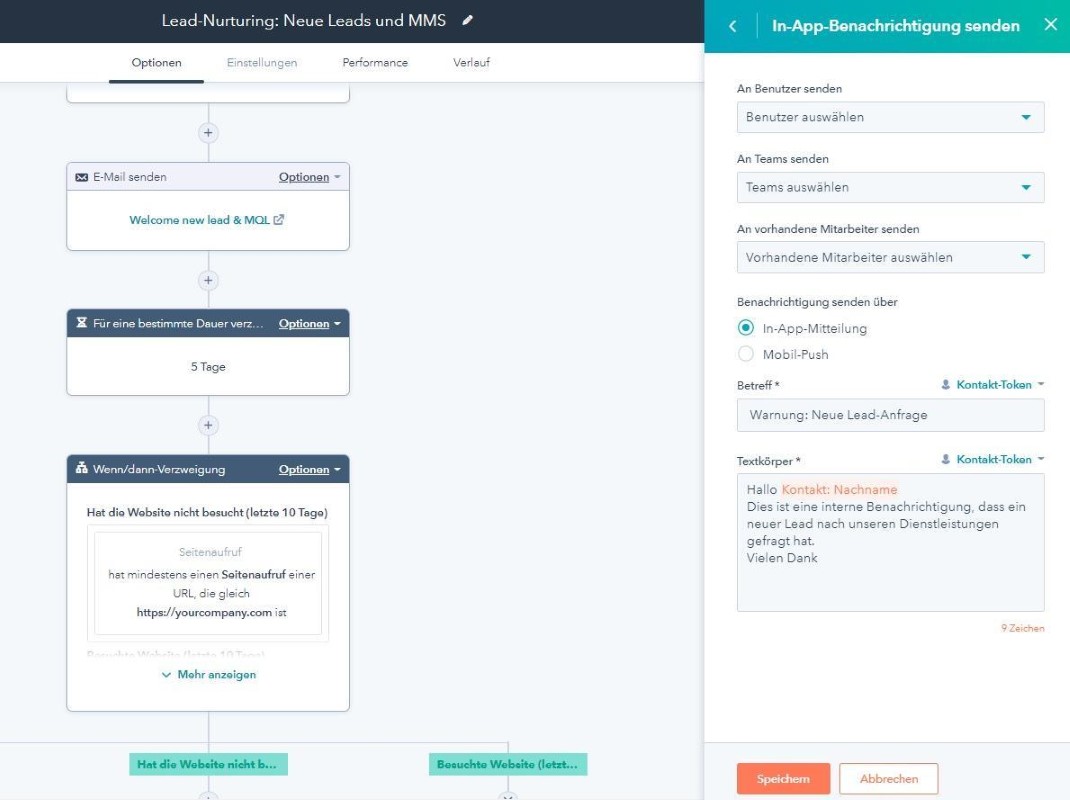Add step below the 5 Tage delay
1070x800 pixels.
[208, 425]
